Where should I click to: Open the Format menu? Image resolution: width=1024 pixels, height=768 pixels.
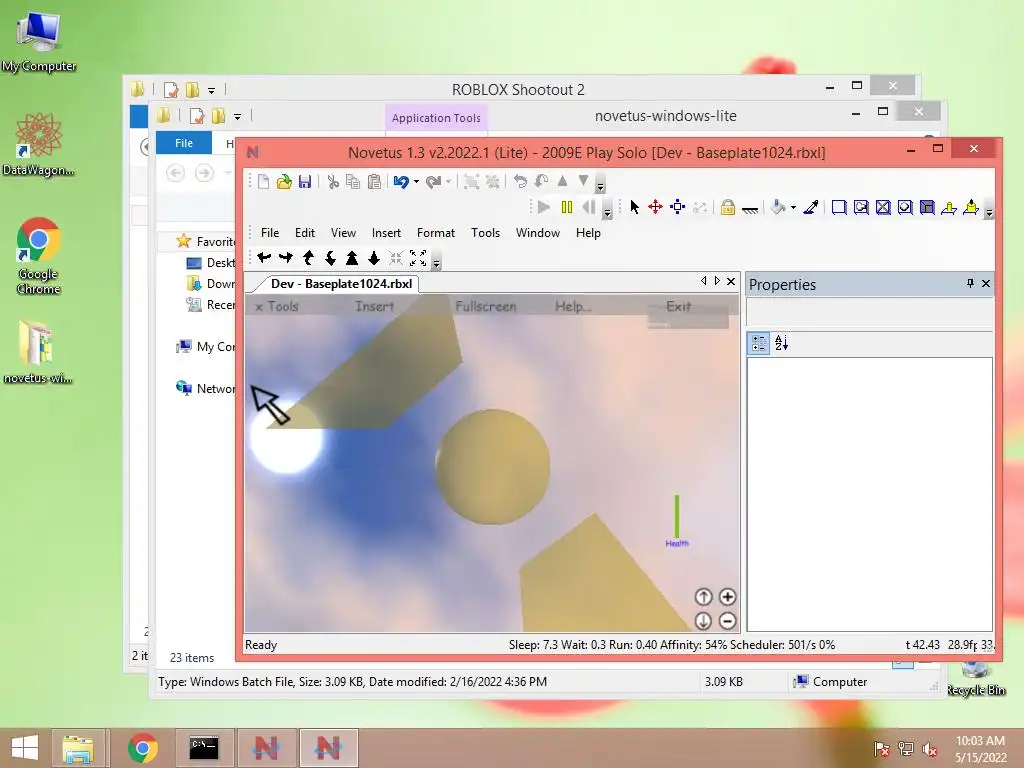[x=436, y=232]
